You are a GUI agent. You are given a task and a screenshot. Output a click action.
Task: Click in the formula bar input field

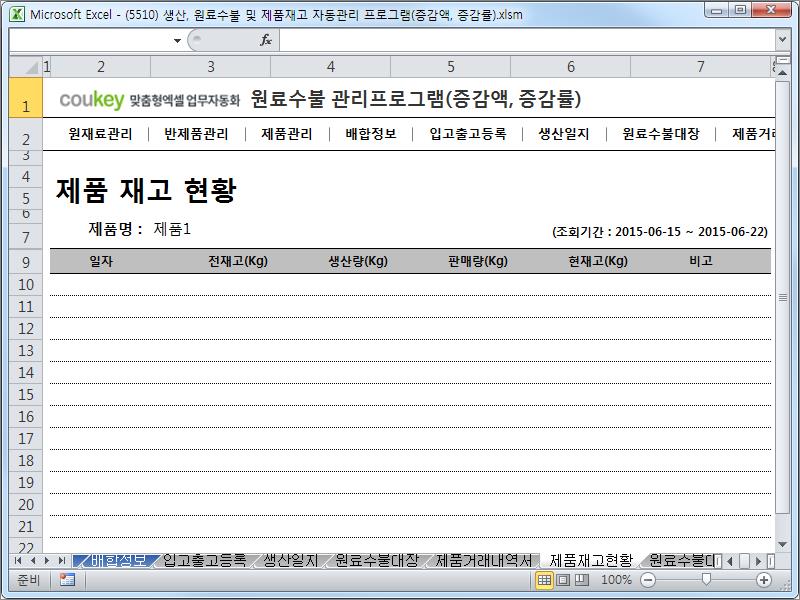click(x=528, y=40)
